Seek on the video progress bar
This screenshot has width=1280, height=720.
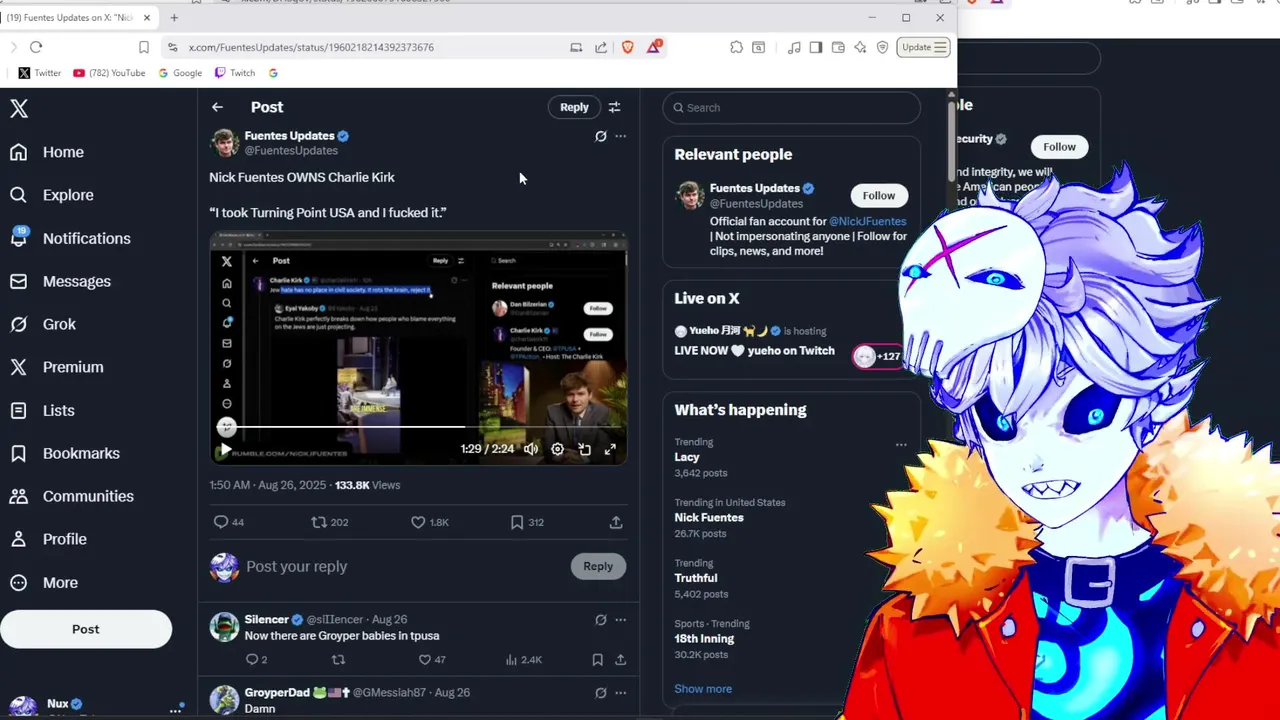[x=418, y=427]
